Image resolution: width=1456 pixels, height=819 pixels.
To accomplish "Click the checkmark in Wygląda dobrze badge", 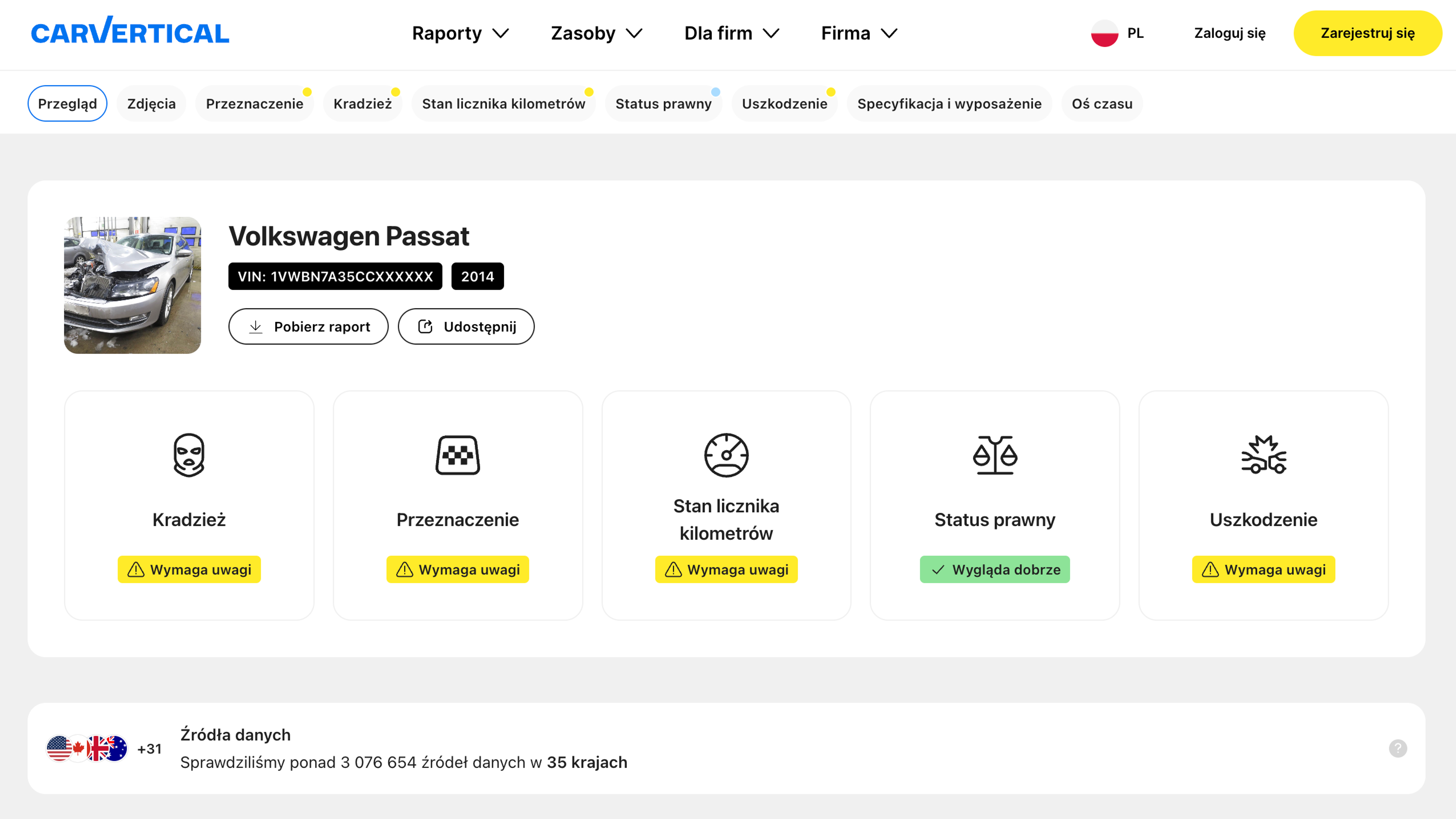I will tap(938, 570).
